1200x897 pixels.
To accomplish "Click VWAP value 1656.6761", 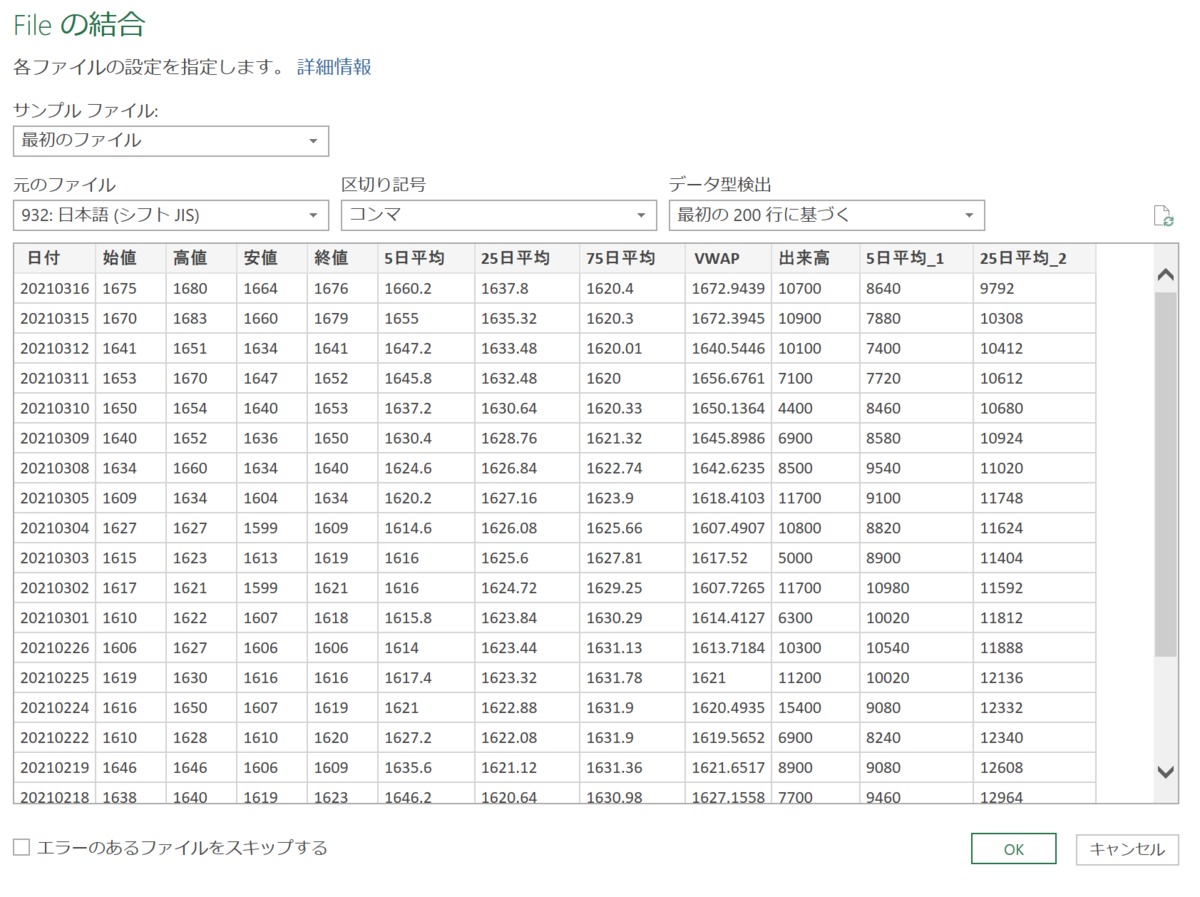I will (x=729, y=378).
